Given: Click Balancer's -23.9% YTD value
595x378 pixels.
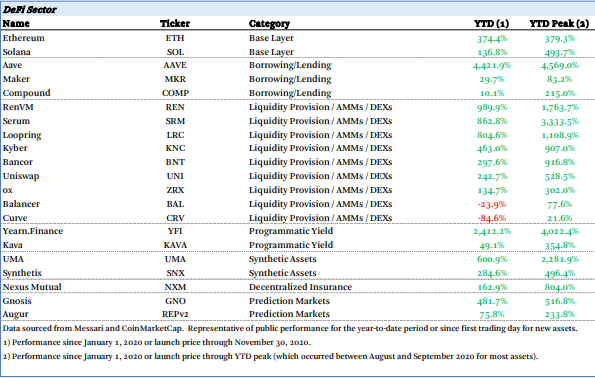Looking at the screenshot, I should coord(492,205).
